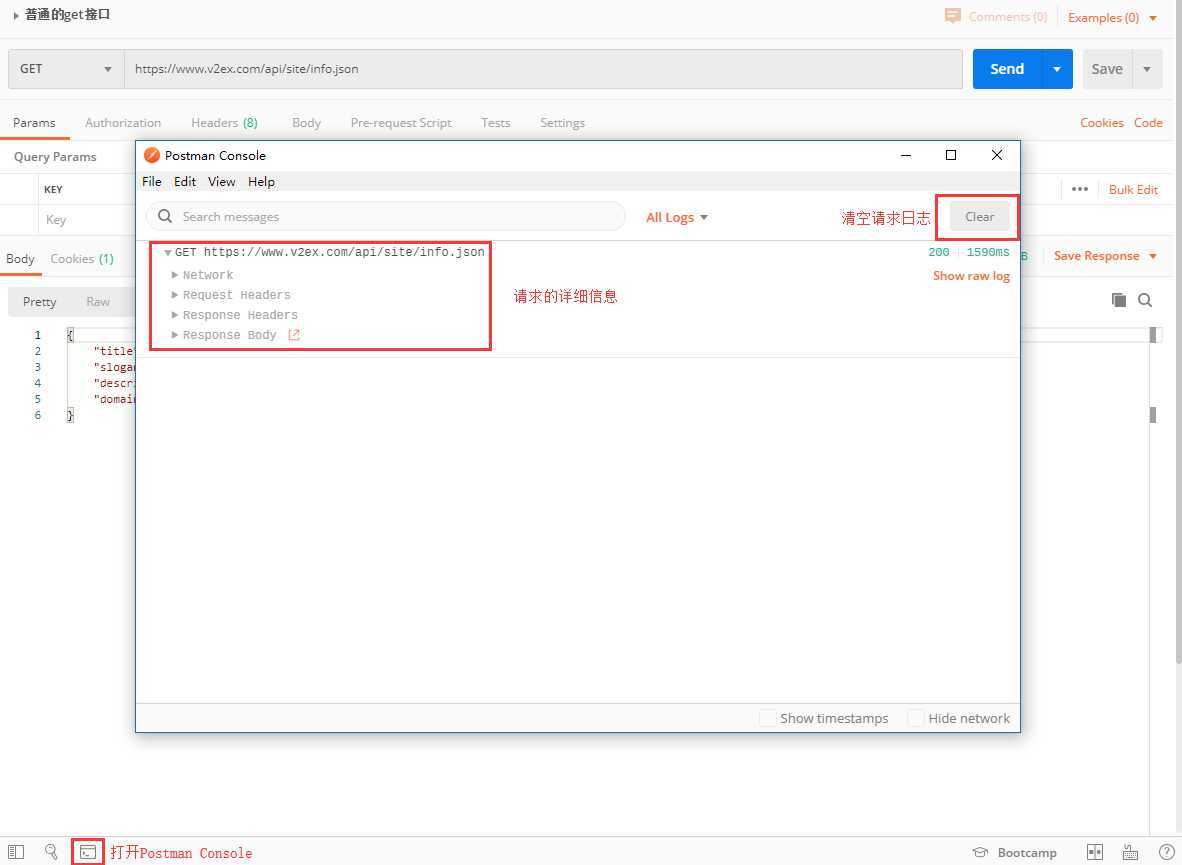Click the Bulk Edit link
1182x865 pixels.
[x=1133, y=189]
